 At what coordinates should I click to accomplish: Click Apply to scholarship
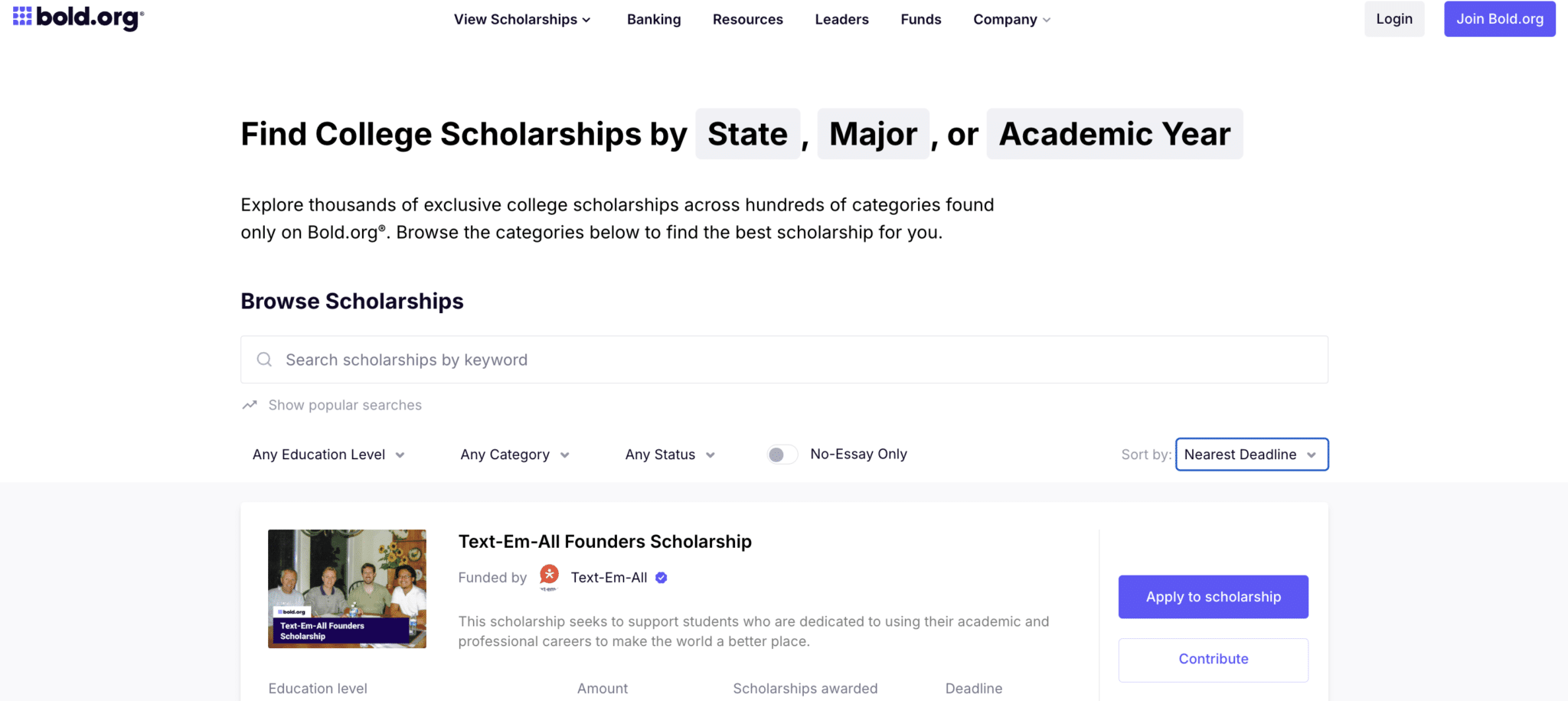1213,596
